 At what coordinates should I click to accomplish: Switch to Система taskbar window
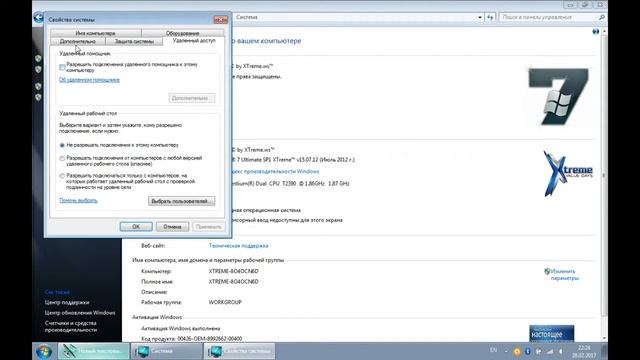tap(166, 351)
